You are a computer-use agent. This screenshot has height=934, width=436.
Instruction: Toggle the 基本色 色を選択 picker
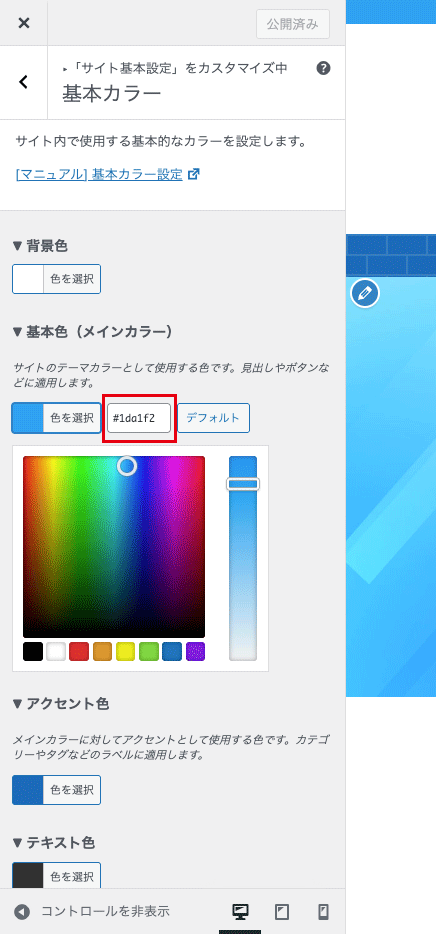[57, 418]
